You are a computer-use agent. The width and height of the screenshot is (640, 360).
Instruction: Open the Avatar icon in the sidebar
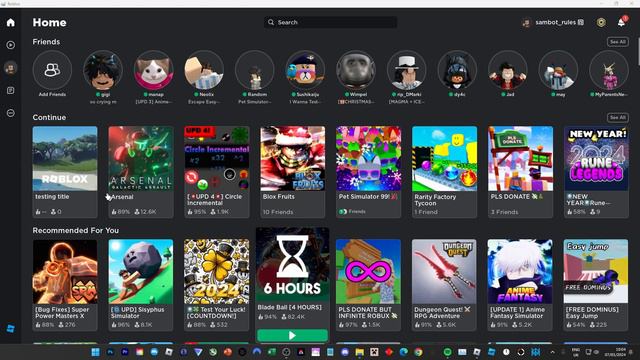point(11,68)
